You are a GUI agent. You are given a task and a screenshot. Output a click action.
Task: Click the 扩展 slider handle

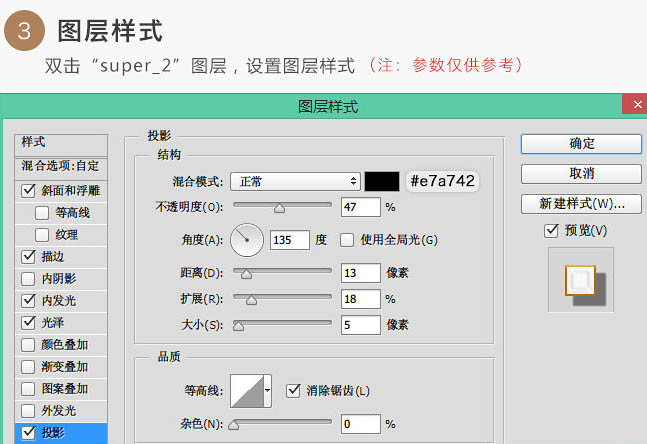click(x=251, y=300)
